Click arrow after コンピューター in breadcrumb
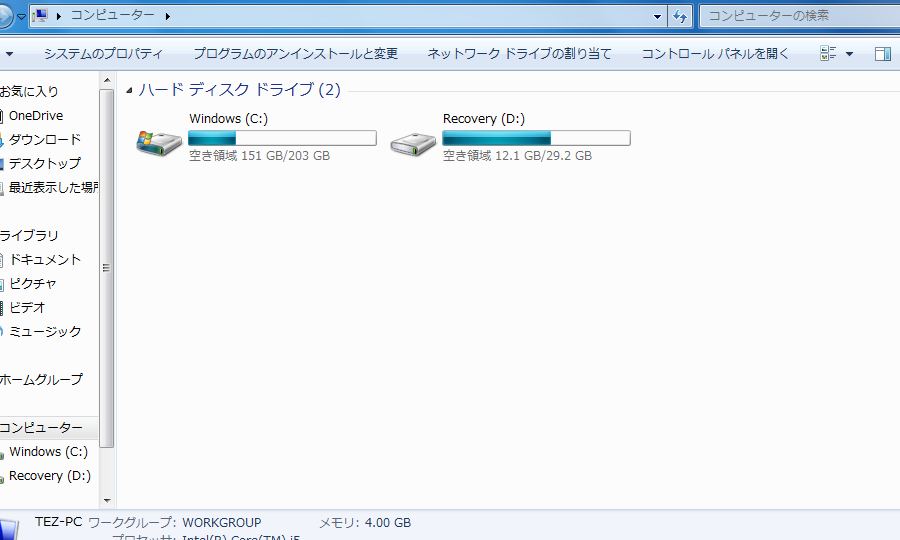 coord(167,16)
